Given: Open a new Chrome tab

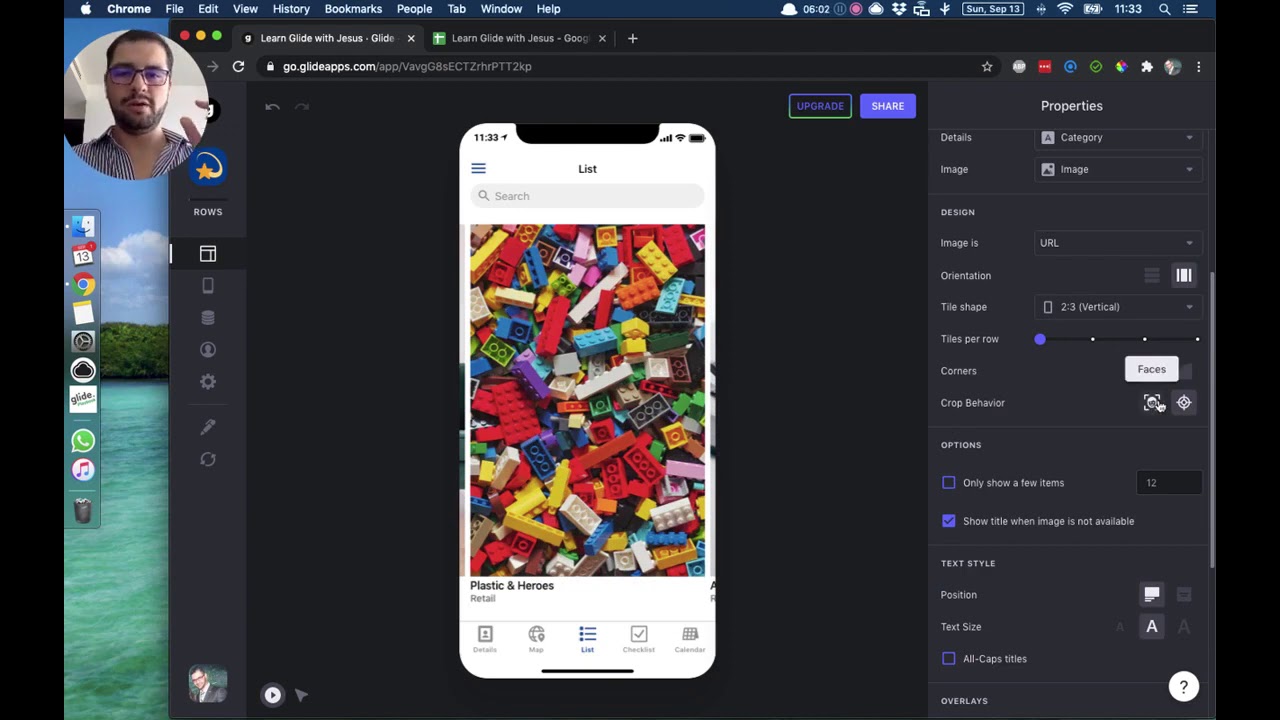Looking at the screenshot, I should click(632, 38).
